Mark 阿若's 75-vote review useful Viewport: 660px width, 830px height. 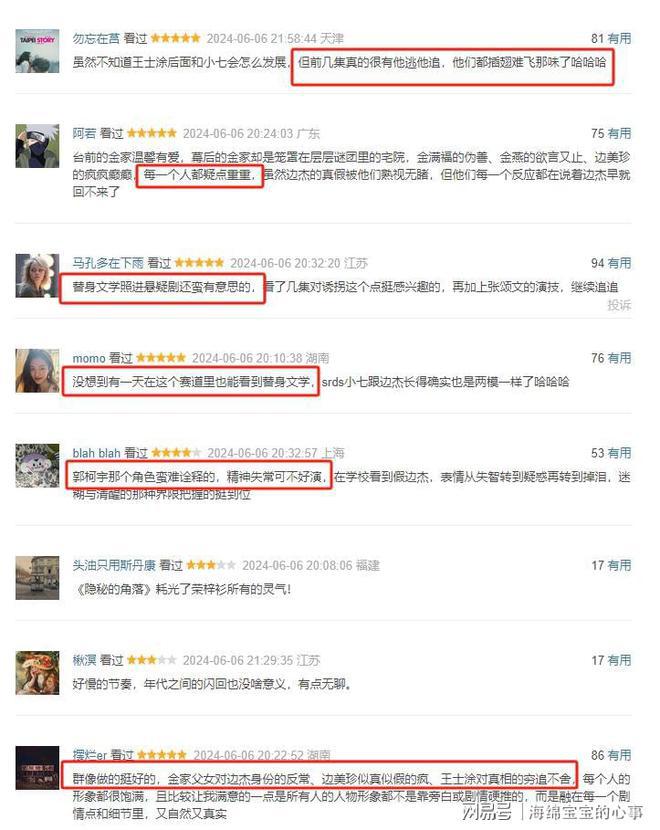coord(619,133)
